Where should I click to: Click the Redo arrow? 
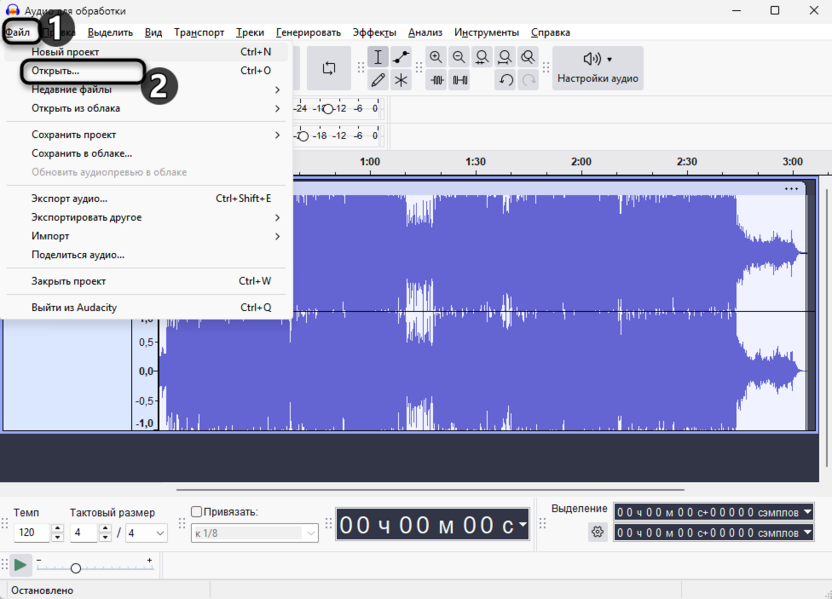528,80
